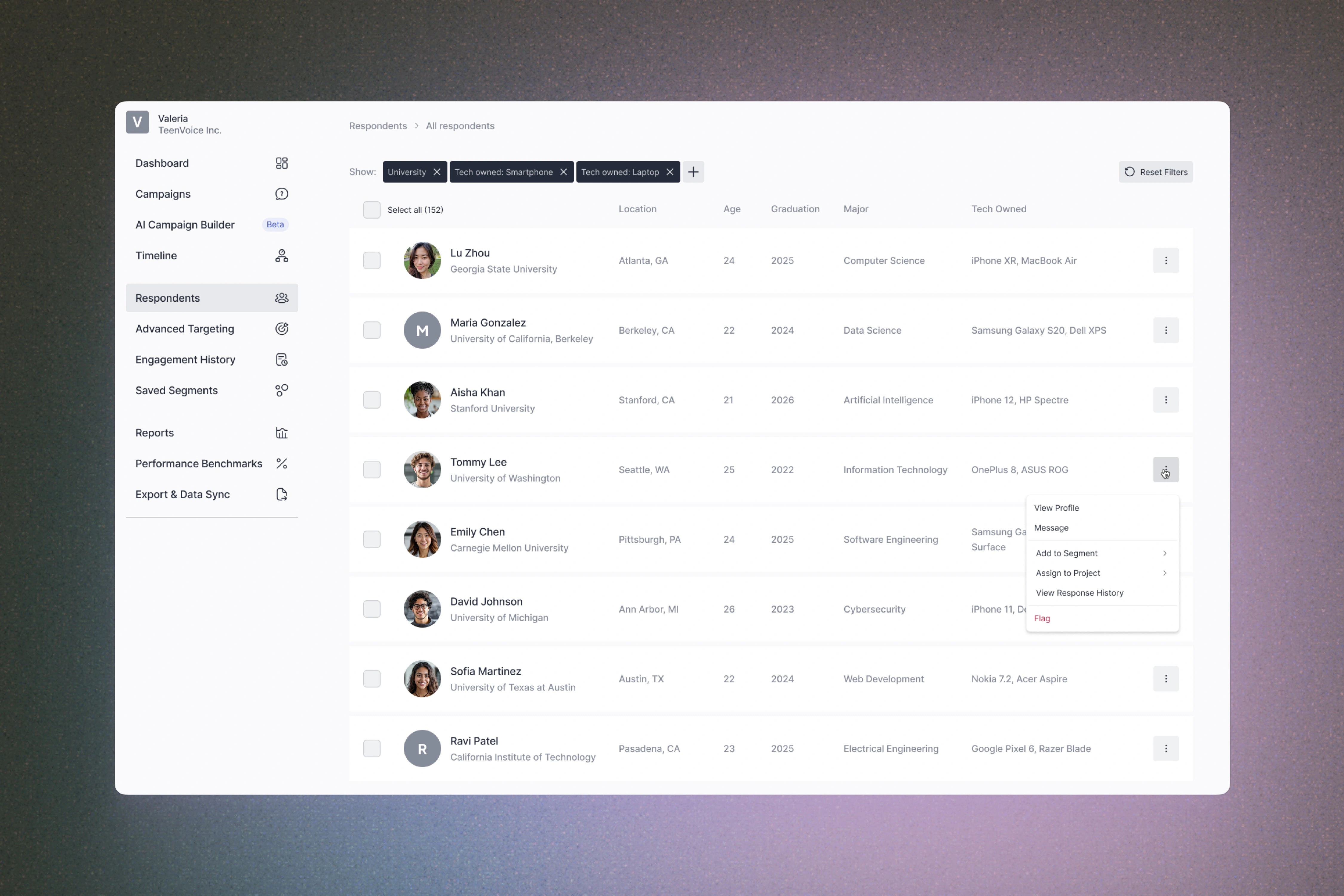Image resolution: width=1344 pixels, height=896 pixels.
Task: Click the Performance Benchmarks percent icon
Action: tap(281, 464)
